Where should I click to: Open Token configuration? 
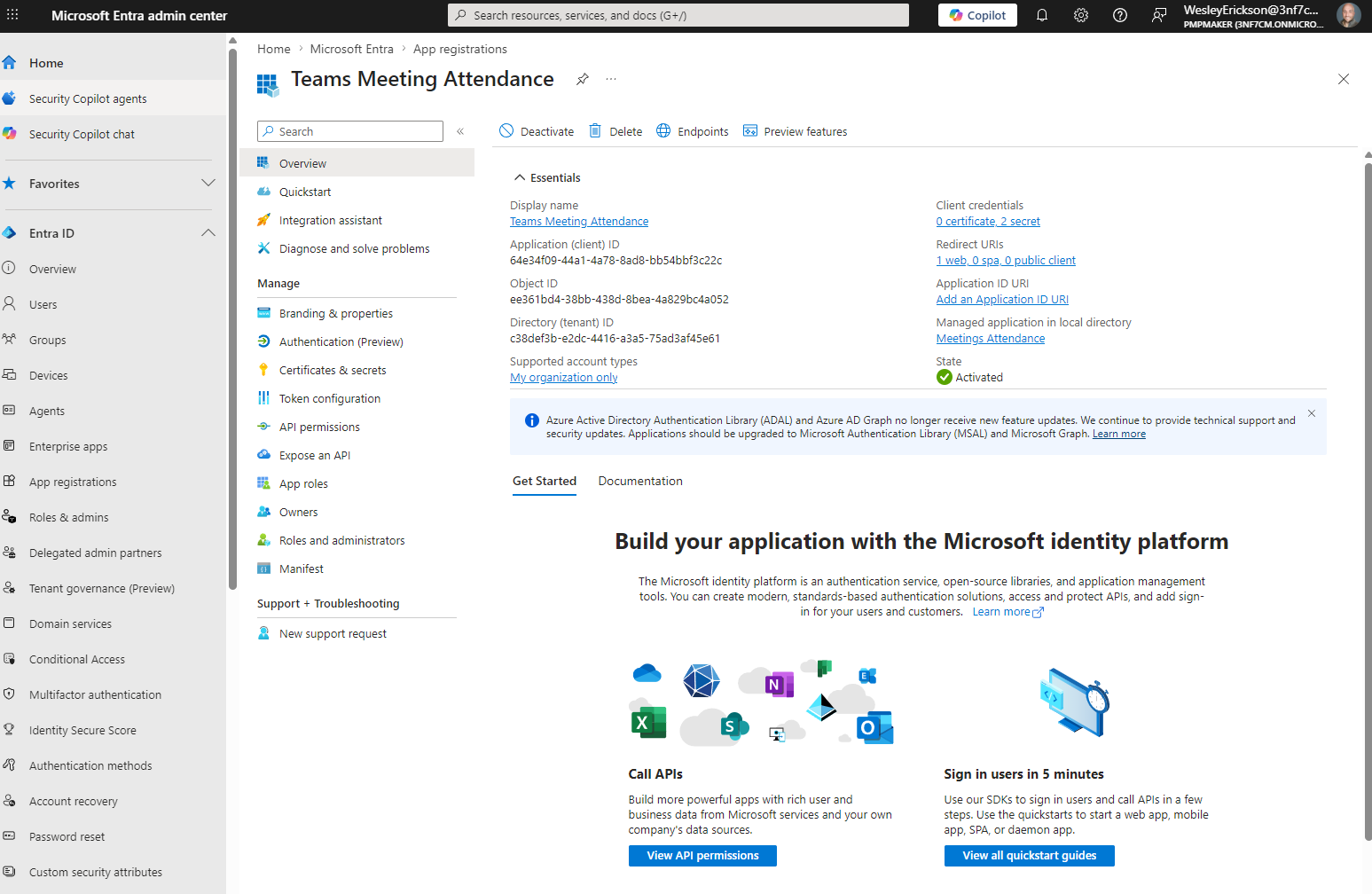pyautogui.click(x=357, y=398)
